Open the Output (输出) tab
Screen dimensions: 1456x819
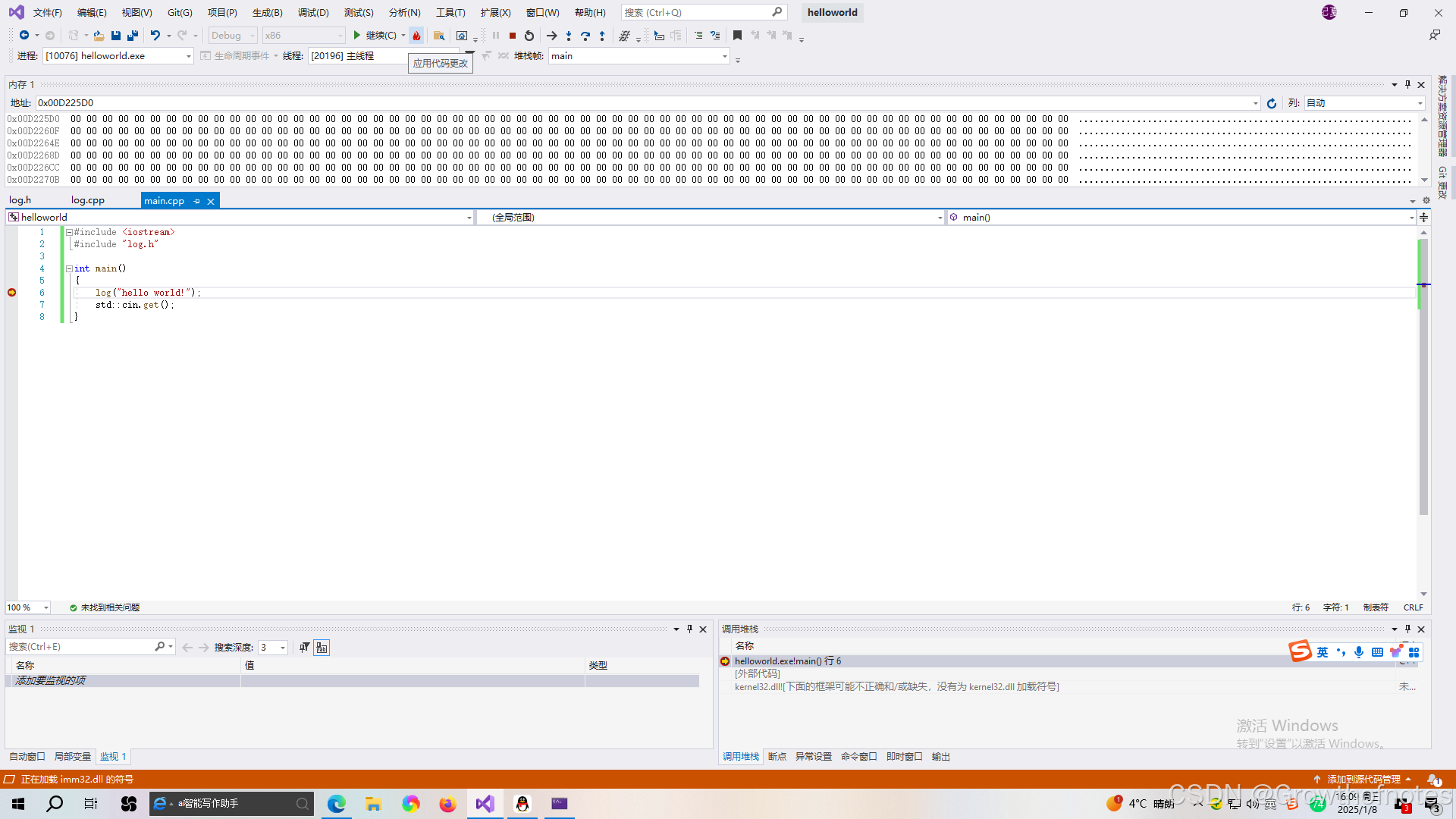click(940, 757)
